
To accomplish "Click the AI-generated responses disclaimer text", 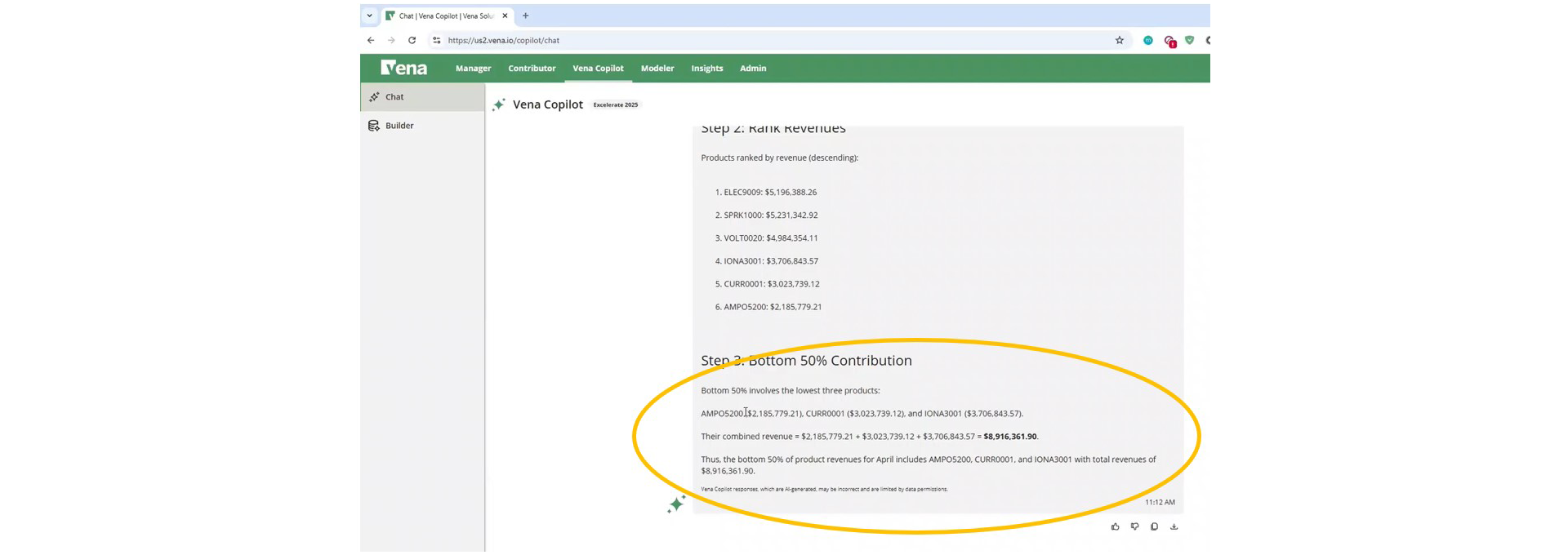I will (x=824, y=490).
